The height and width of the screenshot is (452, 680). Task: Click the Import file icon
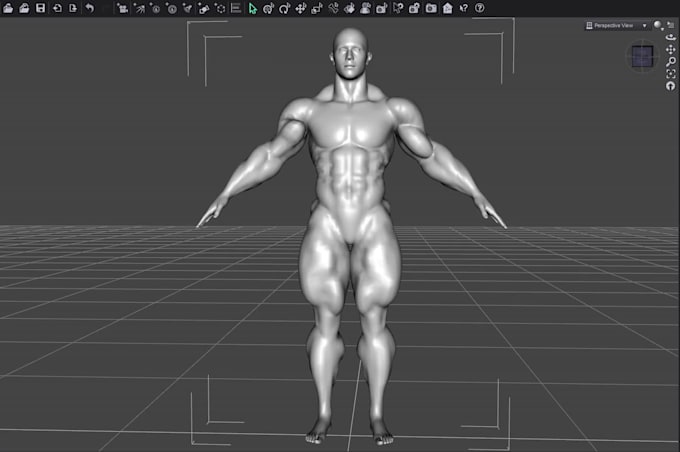tap(57, 8)
